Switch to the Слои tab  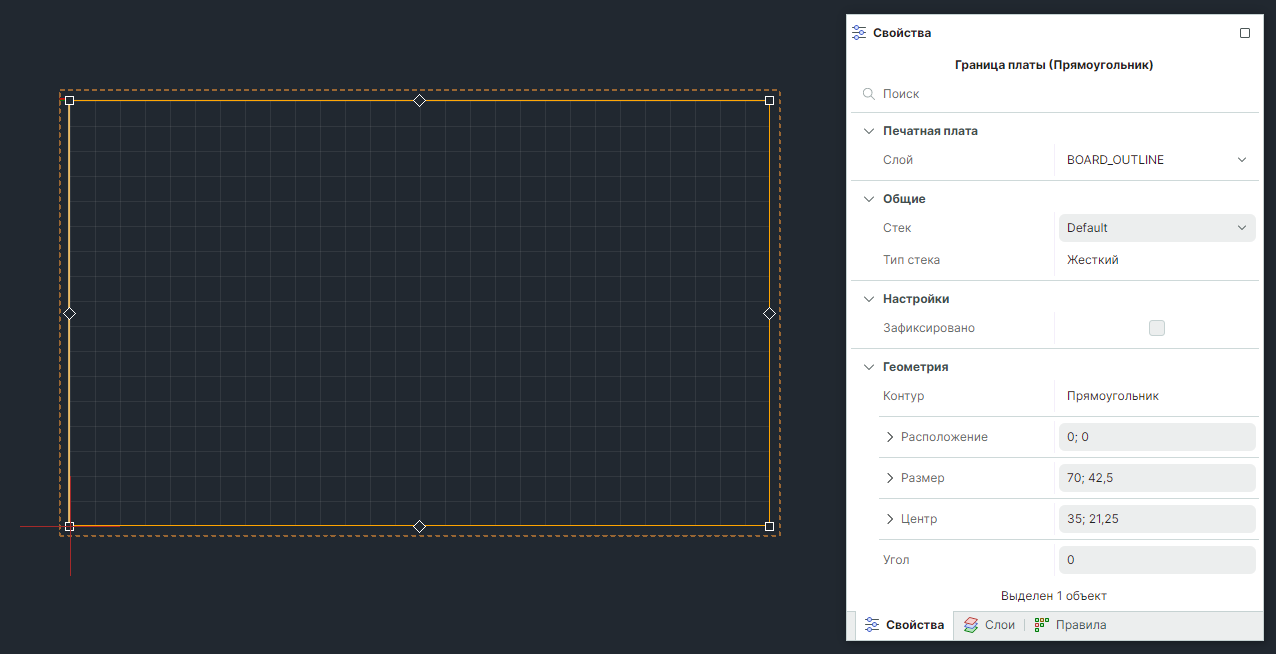click(x=989, y=625)
